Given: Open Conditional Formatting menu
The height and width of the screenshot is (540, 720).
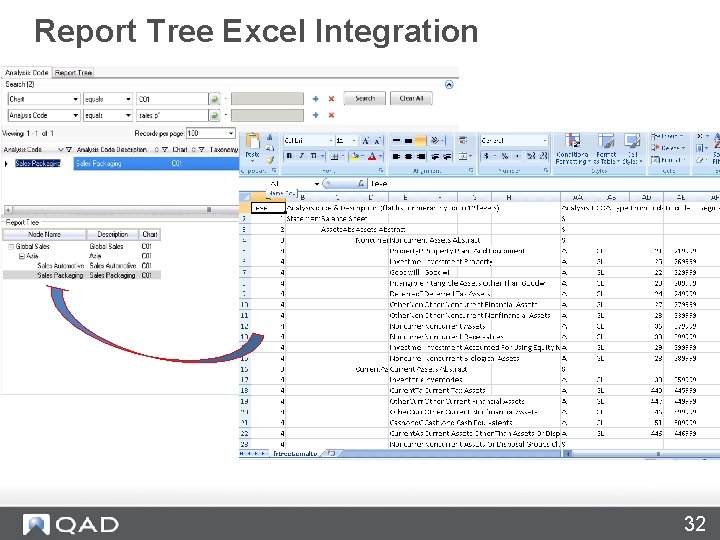Looking at the screenshot, I should (572, 149).
